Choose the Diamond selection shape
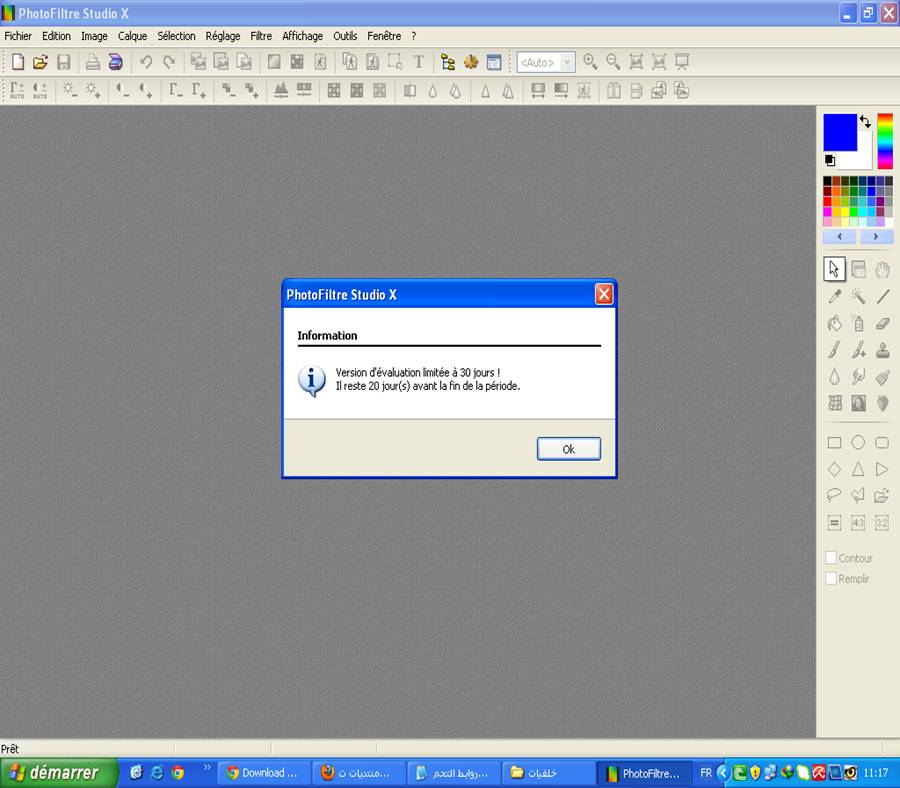The height and width of the screenshot is (788, 900). pos(835,469)
